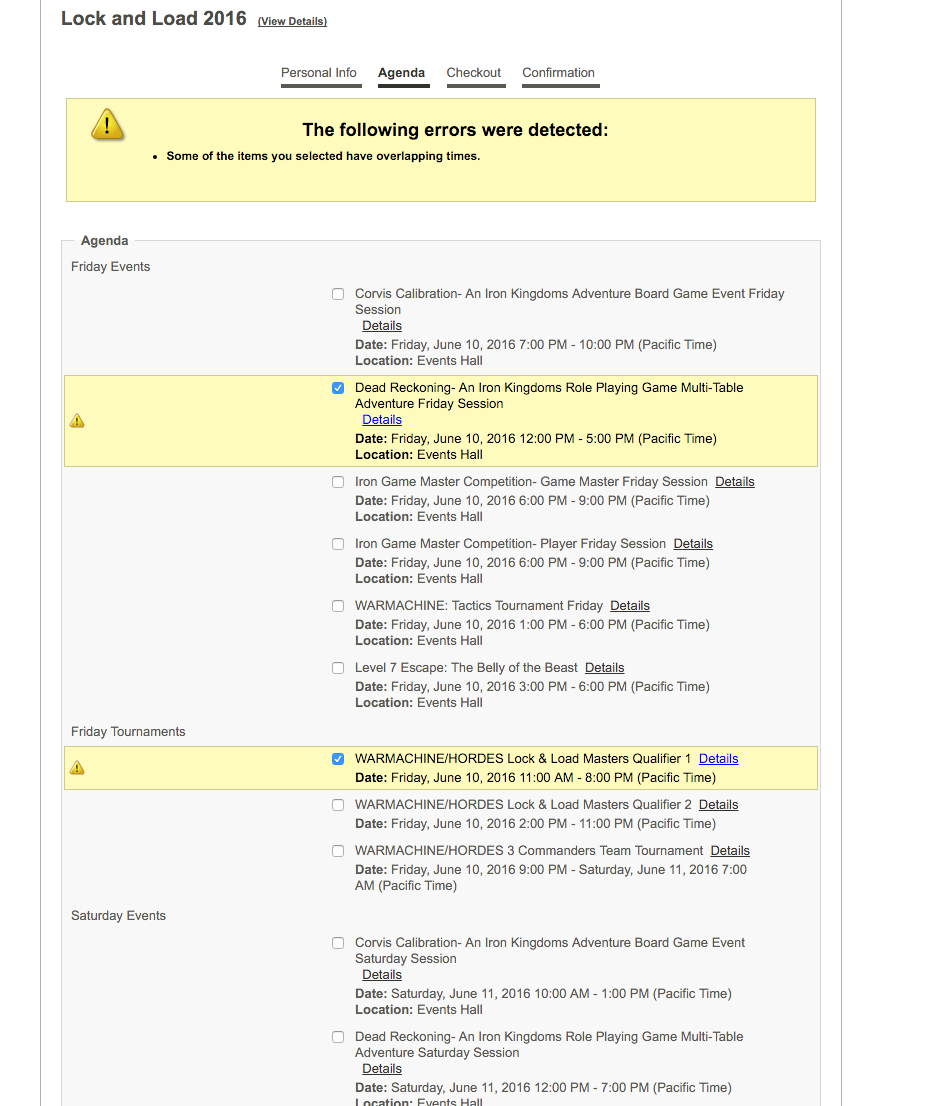
Task: Switch to the Personal Info tab
Action: [319, 73]
